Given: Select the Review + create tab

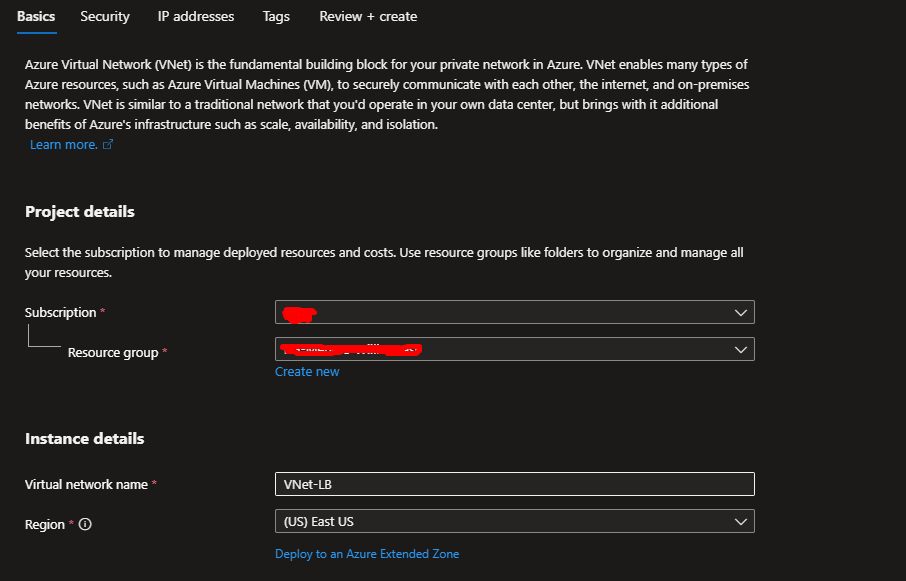Looking at the screenshot, I should click(368, 16).
